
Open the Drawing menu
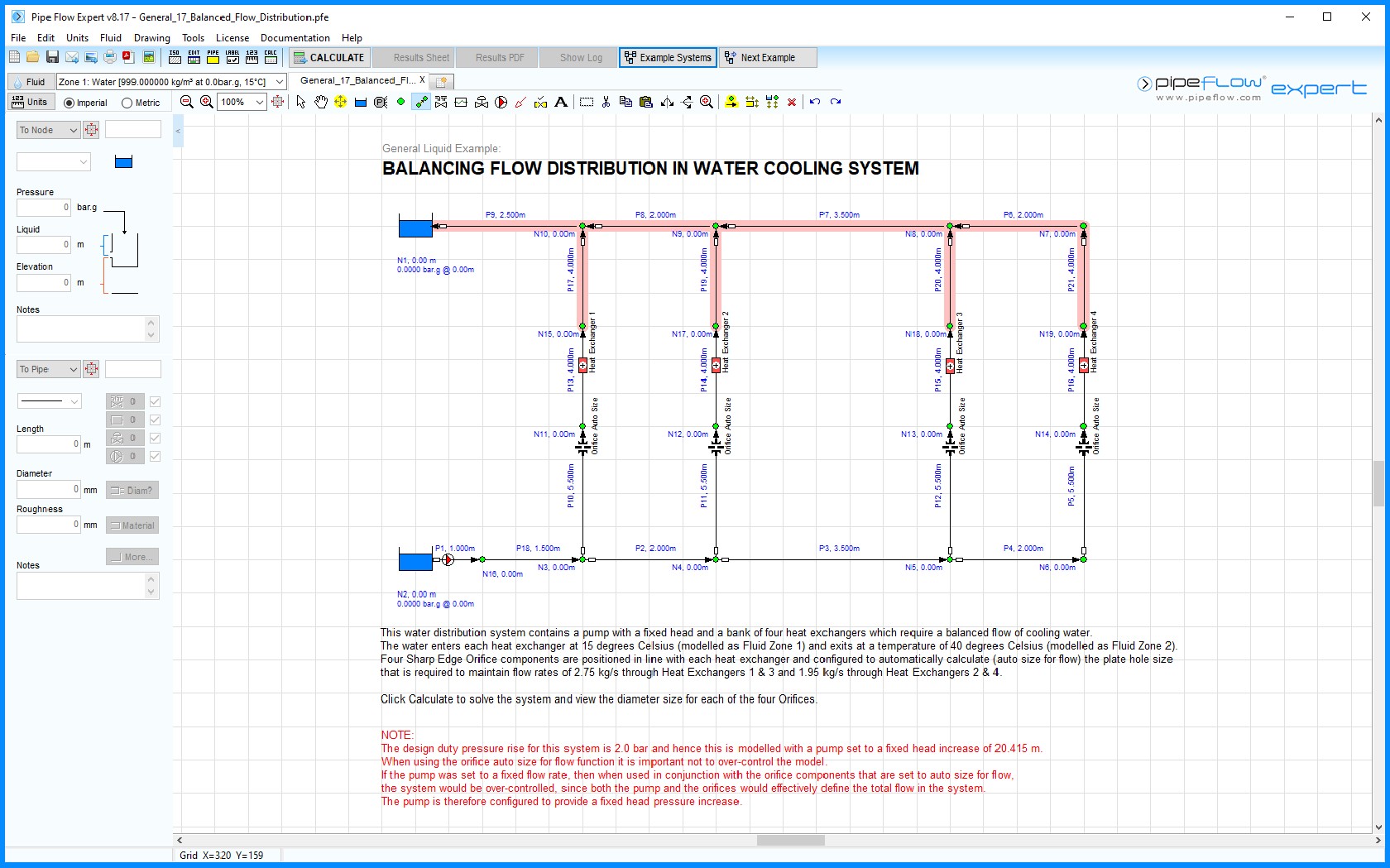pyautogui.click(x=152, y=38)
